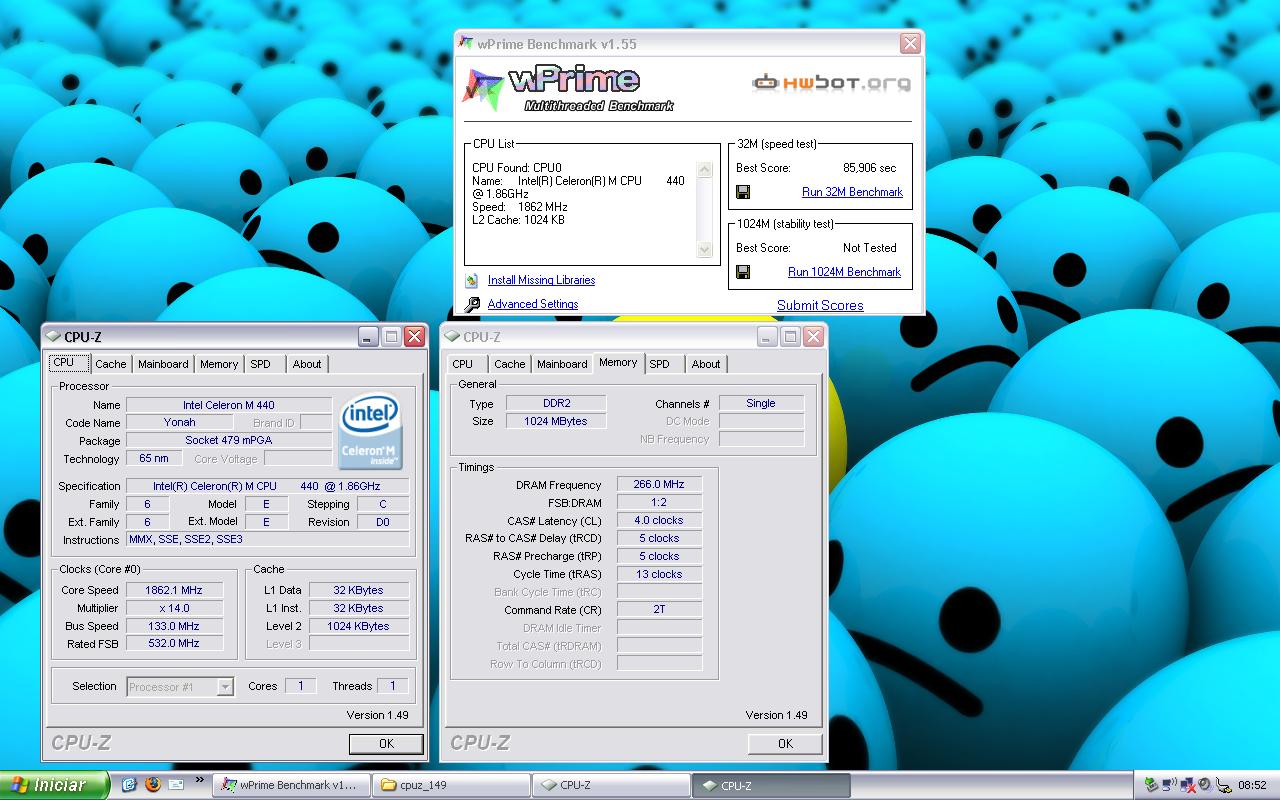Viewport: 1280px width, 800px height.
Task: Select Memory tab in left CPU-Z window
Action: pyautogui.click(x=219, y=364)
